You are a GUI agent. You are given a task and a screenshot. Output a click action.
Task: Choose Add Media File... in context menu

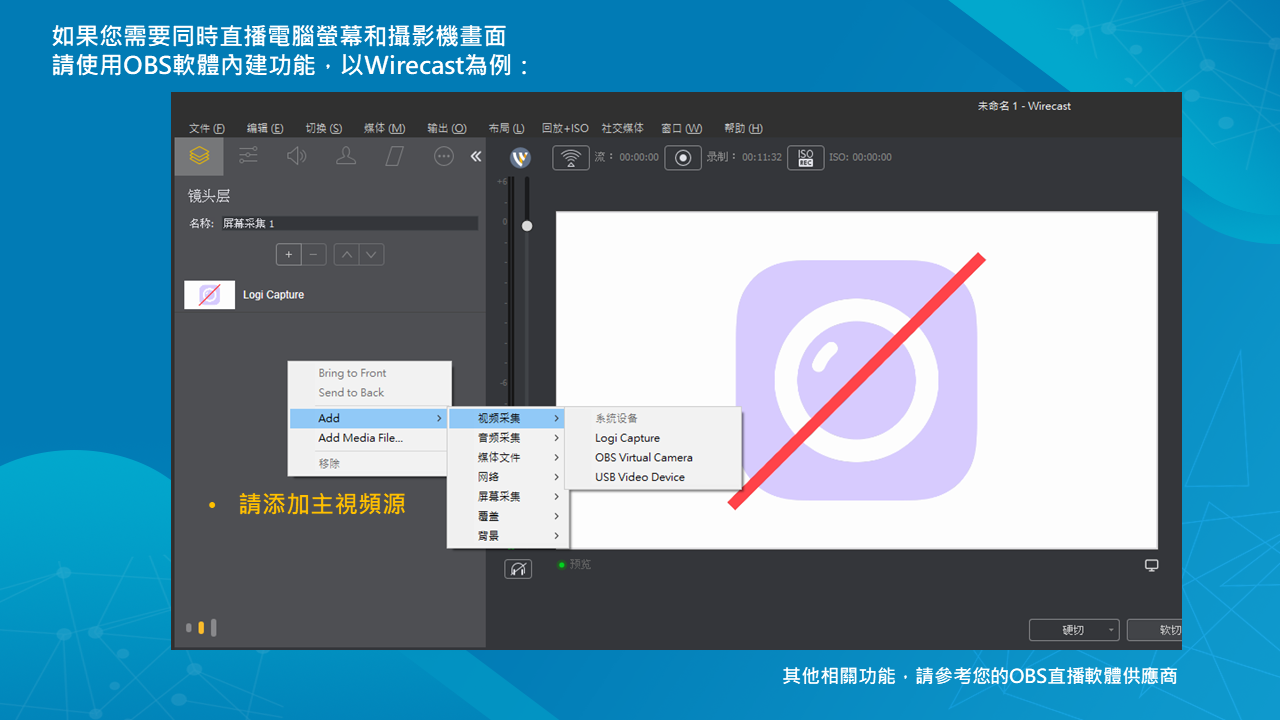tap(369, 438)
